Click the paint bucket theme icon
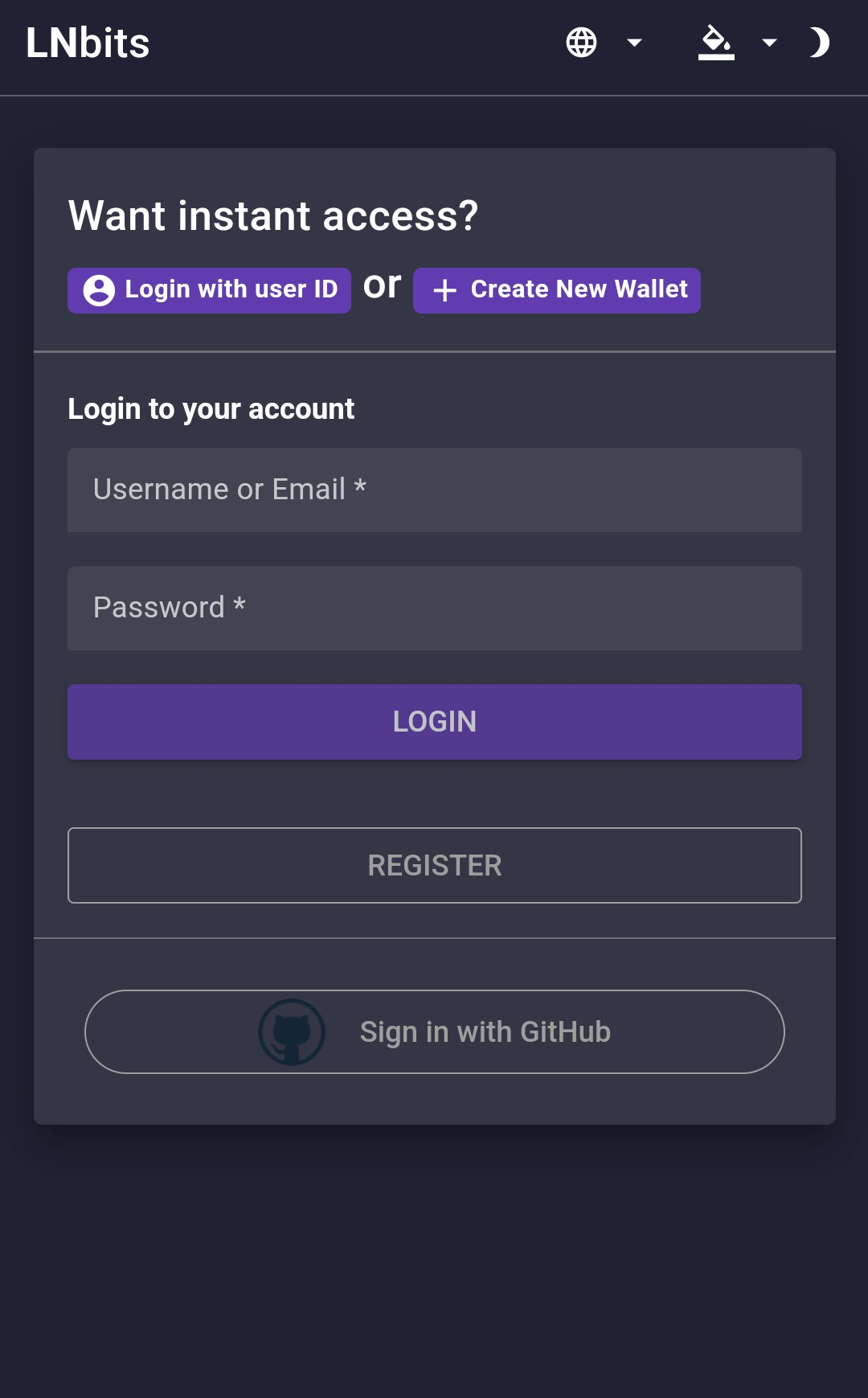Image resolution: width=868 pixels, height=1398 pixels. (x=716, y=43)
